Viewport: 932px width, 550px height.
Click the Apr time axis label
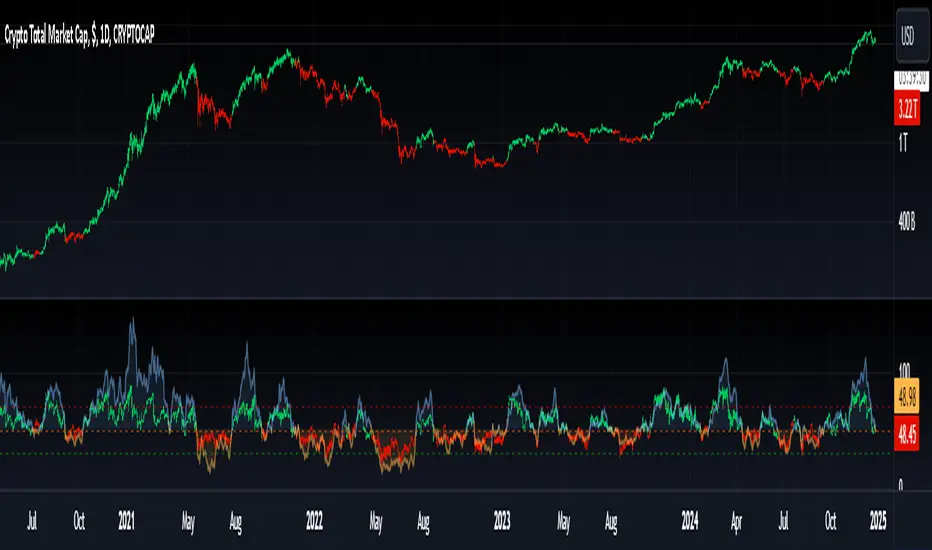[736, 522]
